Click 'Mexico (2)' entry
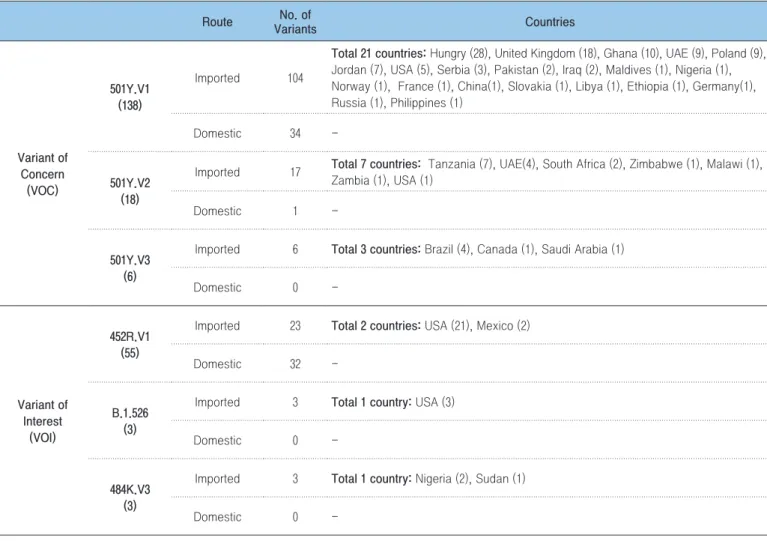Image resolution: width=767 pixels, height=541 pixels. (x=503, y=326)
